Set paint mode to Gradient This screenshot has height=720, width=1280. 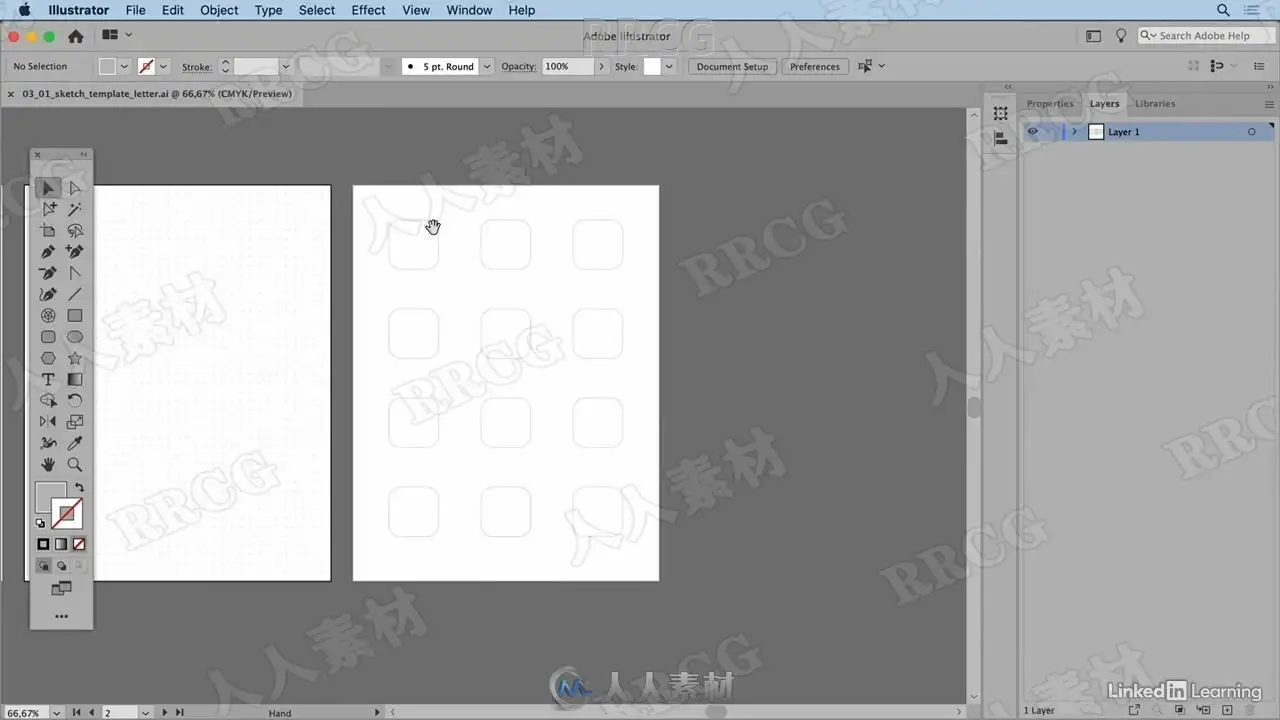pyautogui.click(x=61, y=544)
